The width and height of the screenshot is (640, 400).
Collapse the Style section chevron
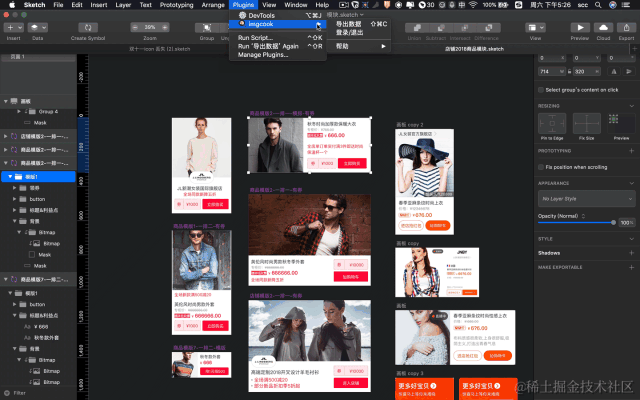[631, 239]
